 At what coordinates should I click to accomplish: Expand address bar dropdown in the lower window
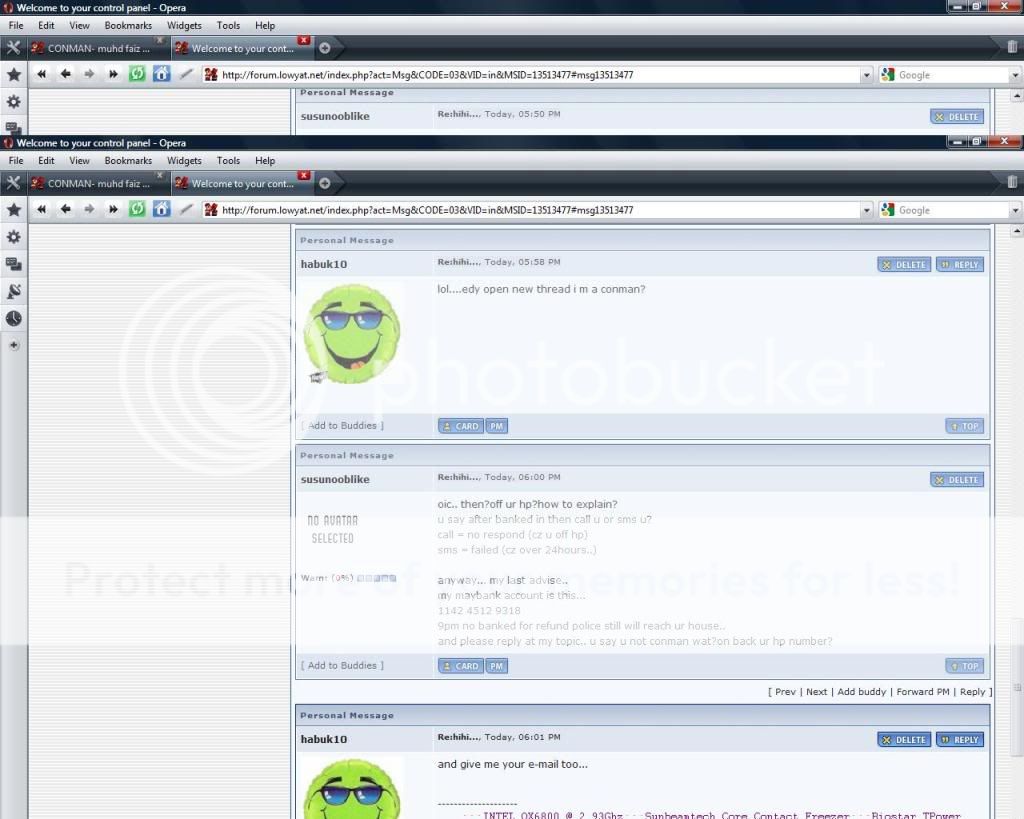[x=867, y=210]
